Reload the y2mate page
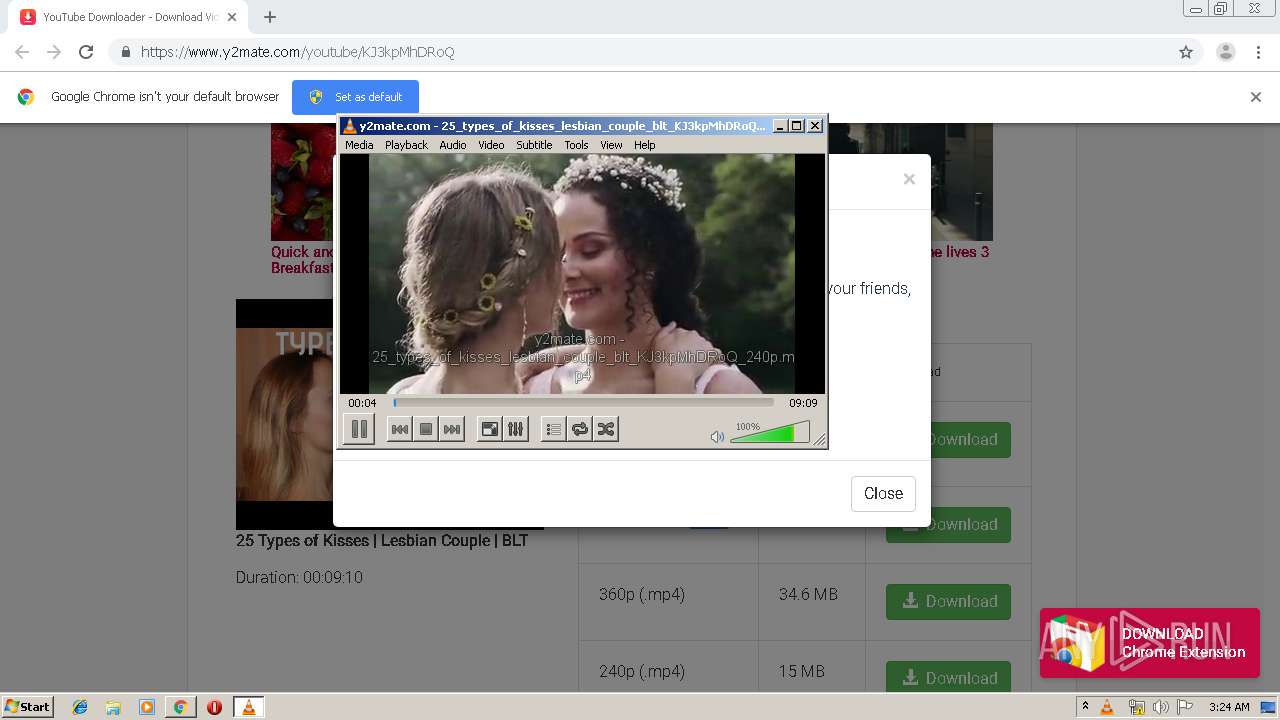This screenshot has width=1280, height=720. (x=86, y=52)
